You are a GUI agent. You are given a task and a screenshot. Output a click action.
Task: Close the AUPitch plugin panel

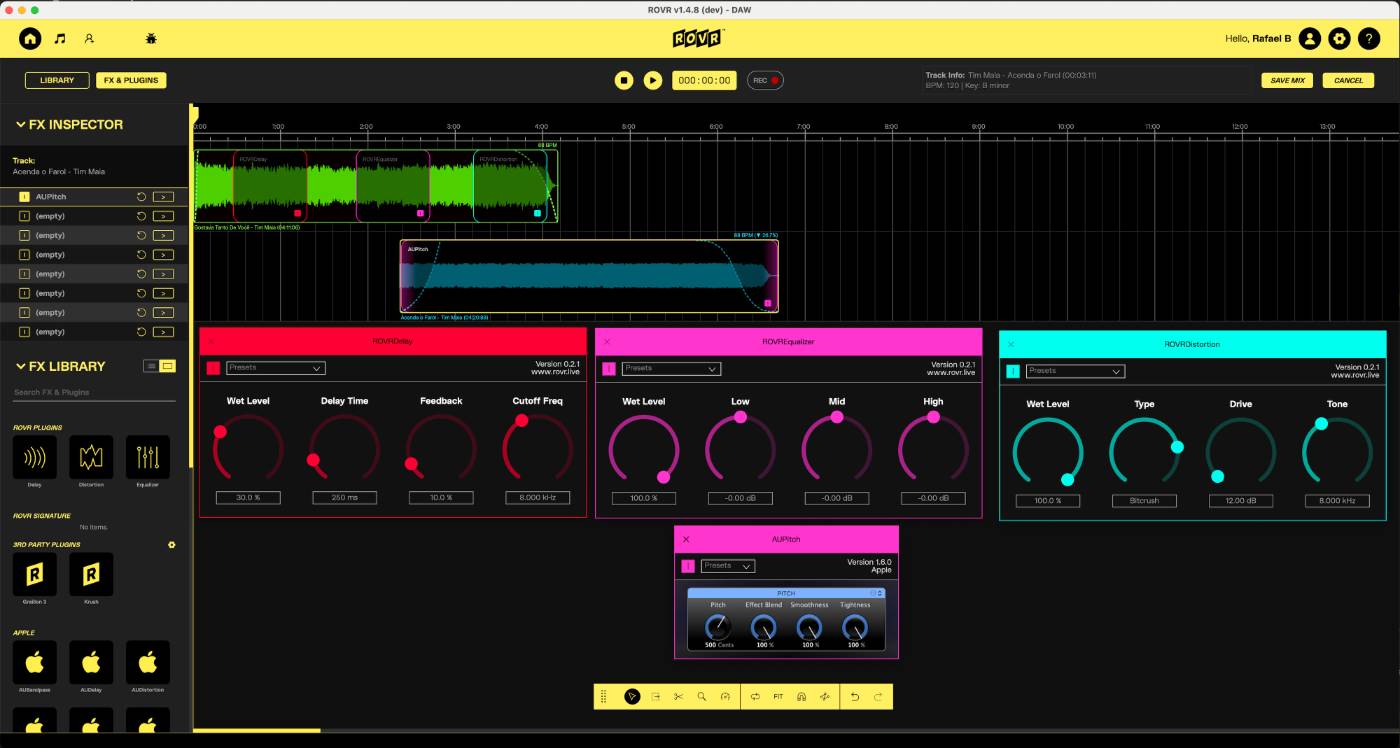686,539
